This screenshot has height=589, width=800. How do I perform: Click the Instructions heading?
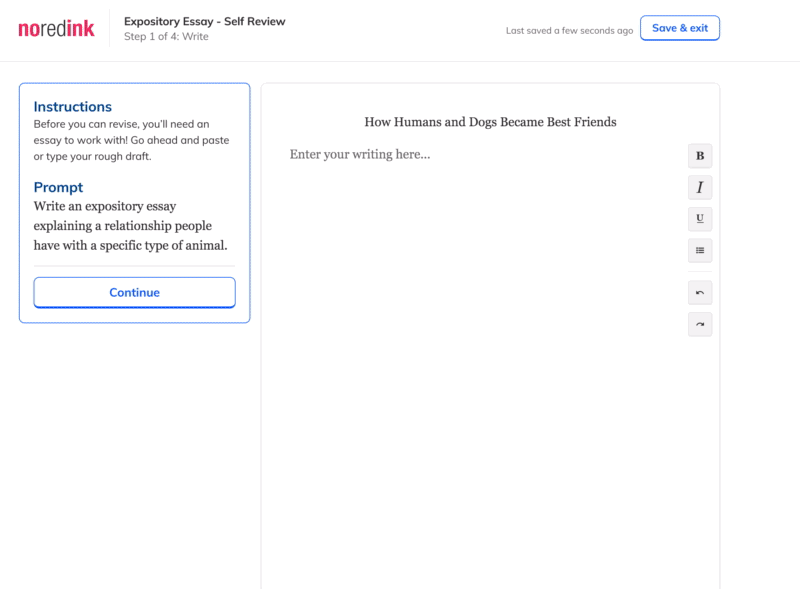click(x=72, y=107)
